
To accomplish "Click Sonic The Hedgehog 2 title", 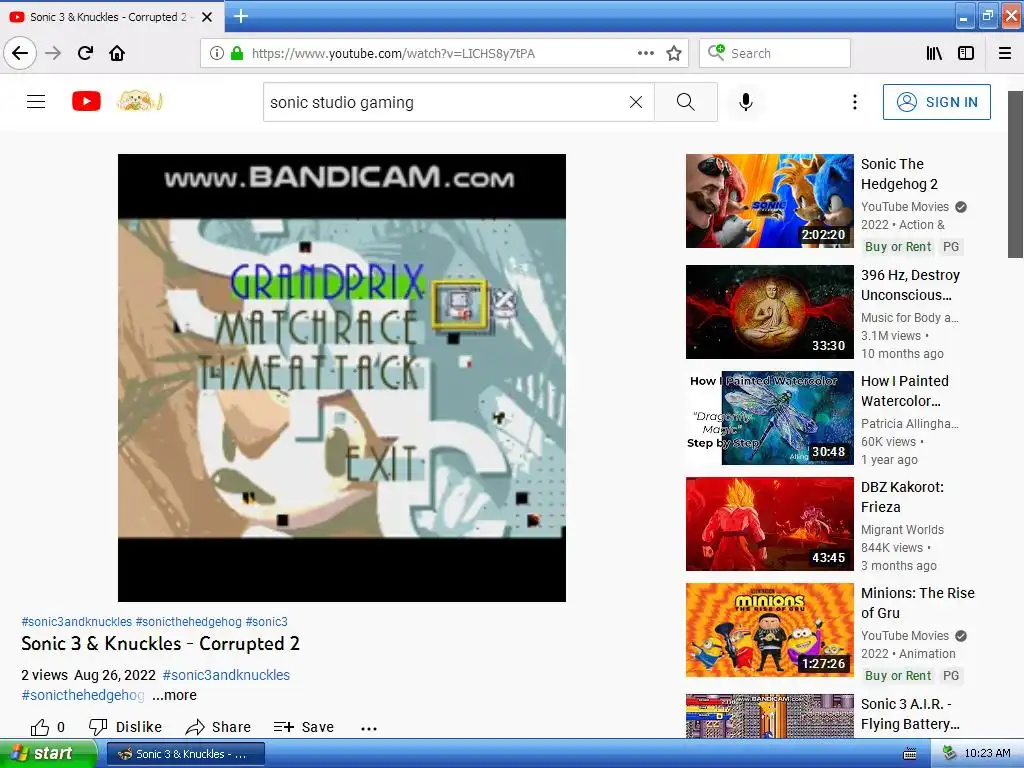I will click(899, 174).
